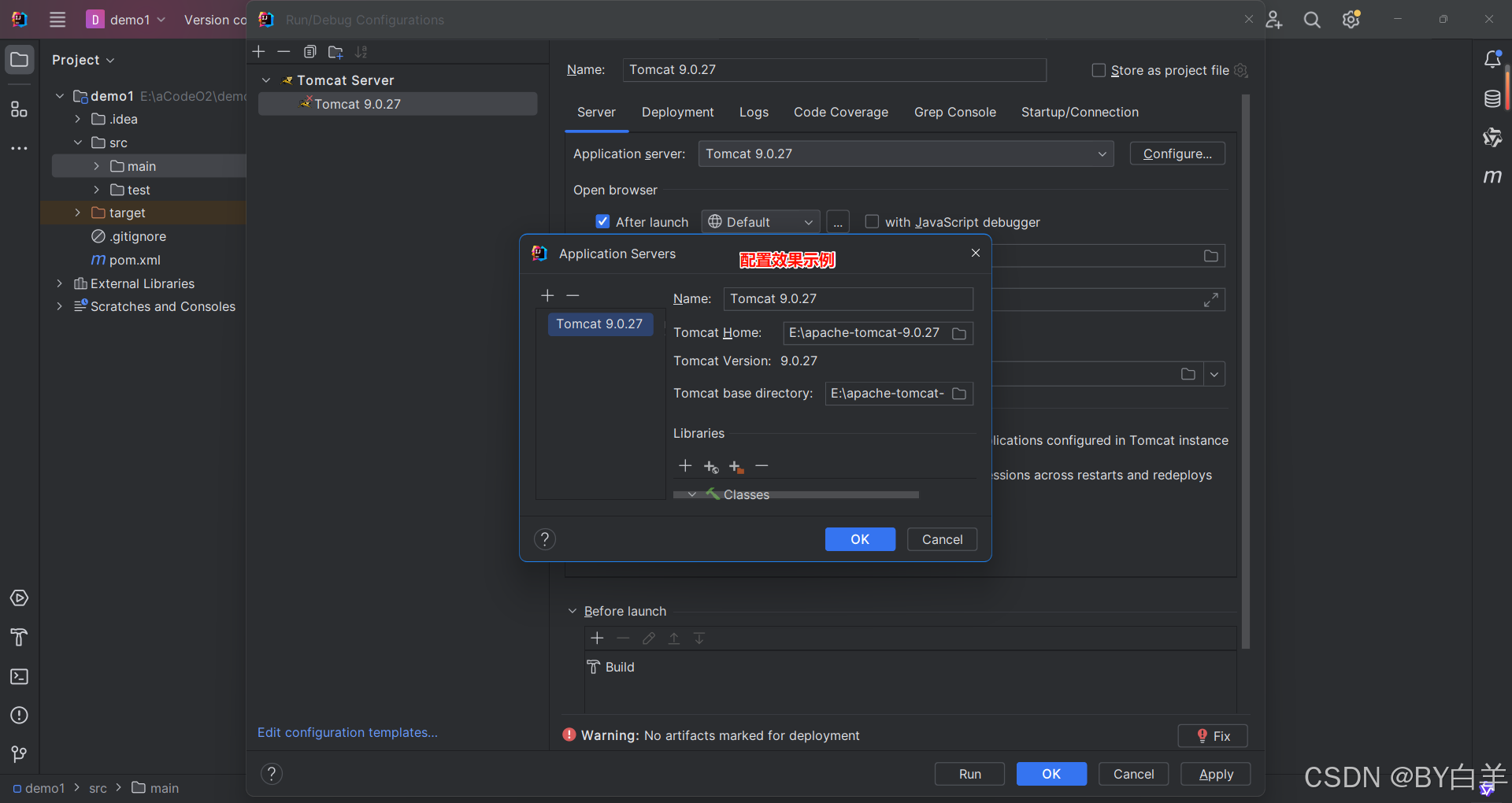This screenshot has width=1512, height=803.
Task: Expand the target folder
Action: pyautogui.click(x=77, y=213)
